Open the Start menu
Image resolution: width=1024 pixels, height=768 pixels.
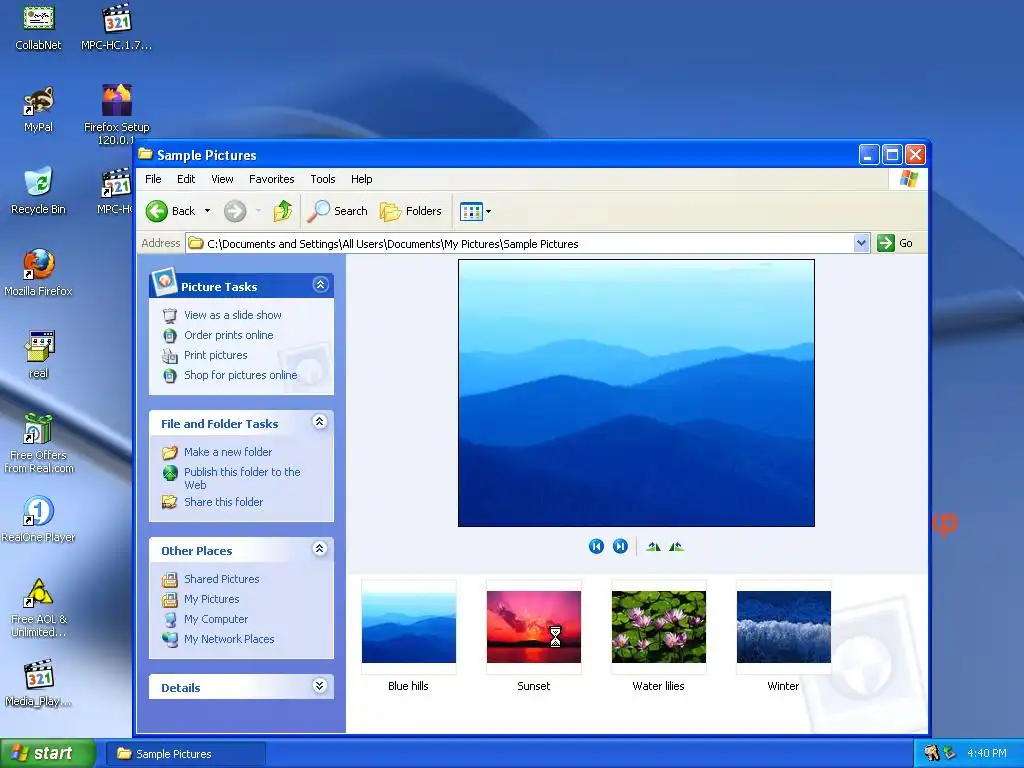(x=48, y=753)
